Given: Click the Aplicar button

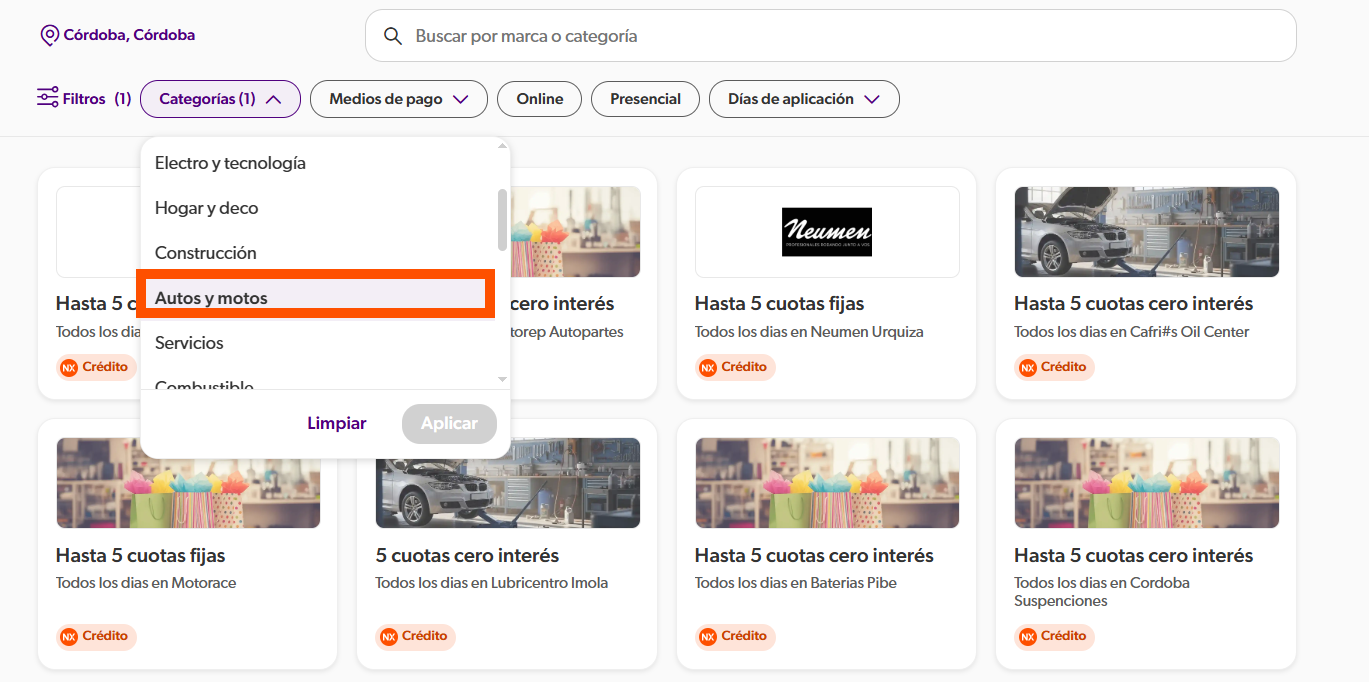Looking at the screenshot, I should tap(449, 424).
